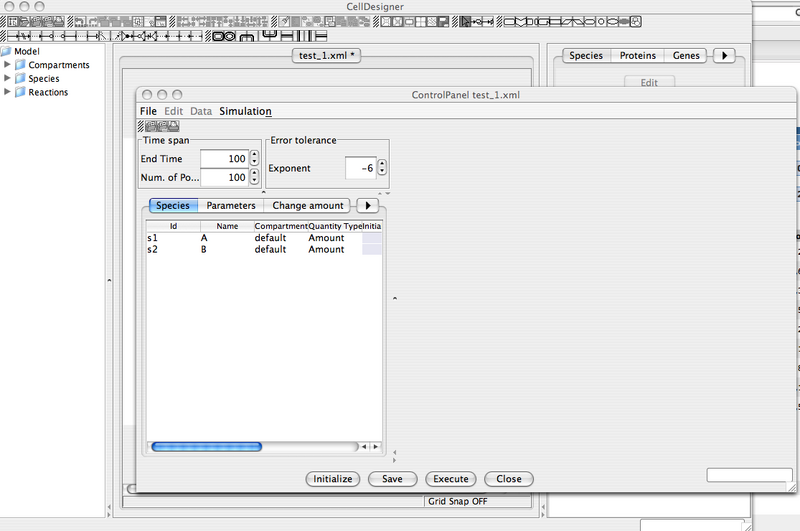Click the paintbrush Change Color icon

[284, 21]
